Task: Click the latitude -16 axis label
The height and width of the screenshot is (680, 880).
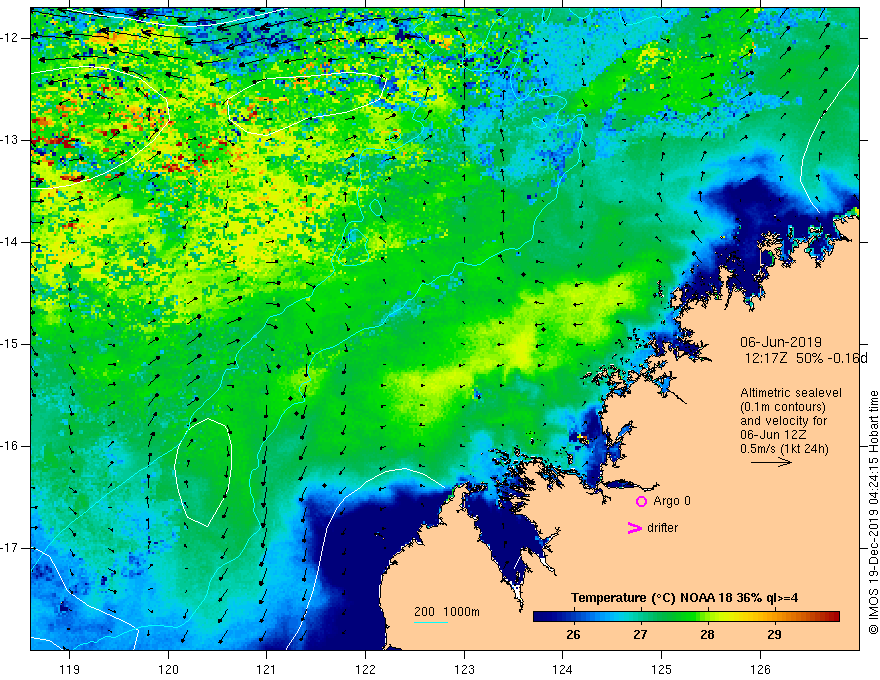Action: [x=11, y=446]
